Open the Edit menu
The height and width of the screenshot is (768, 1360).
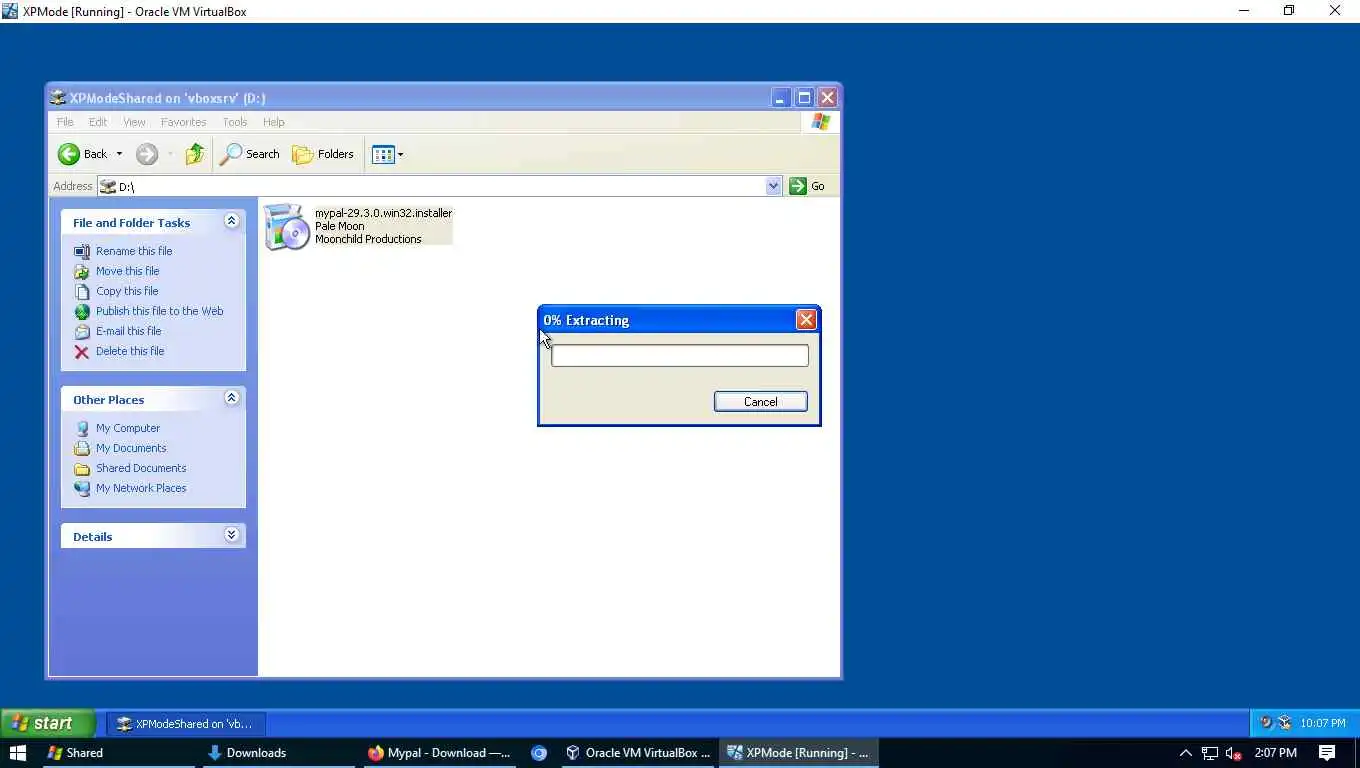(x=98, y=122)
